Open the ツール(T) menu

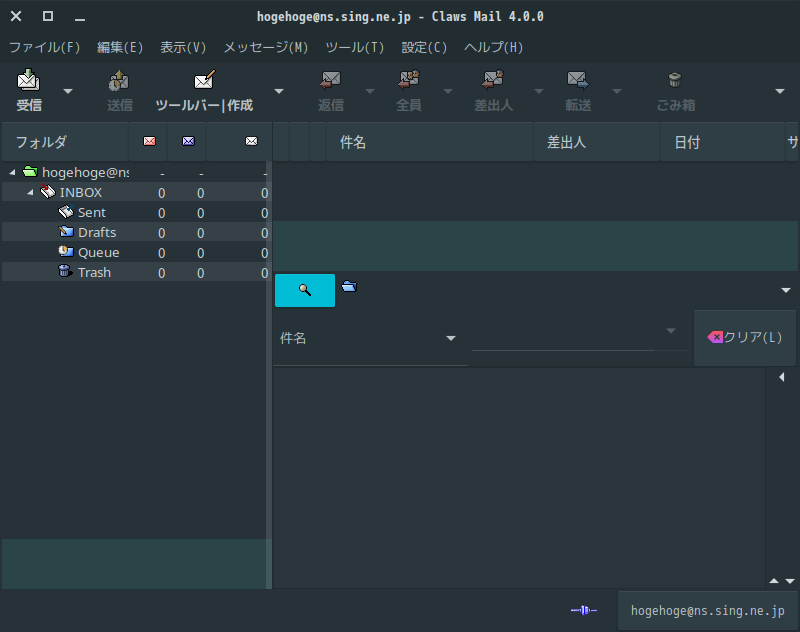355,47
